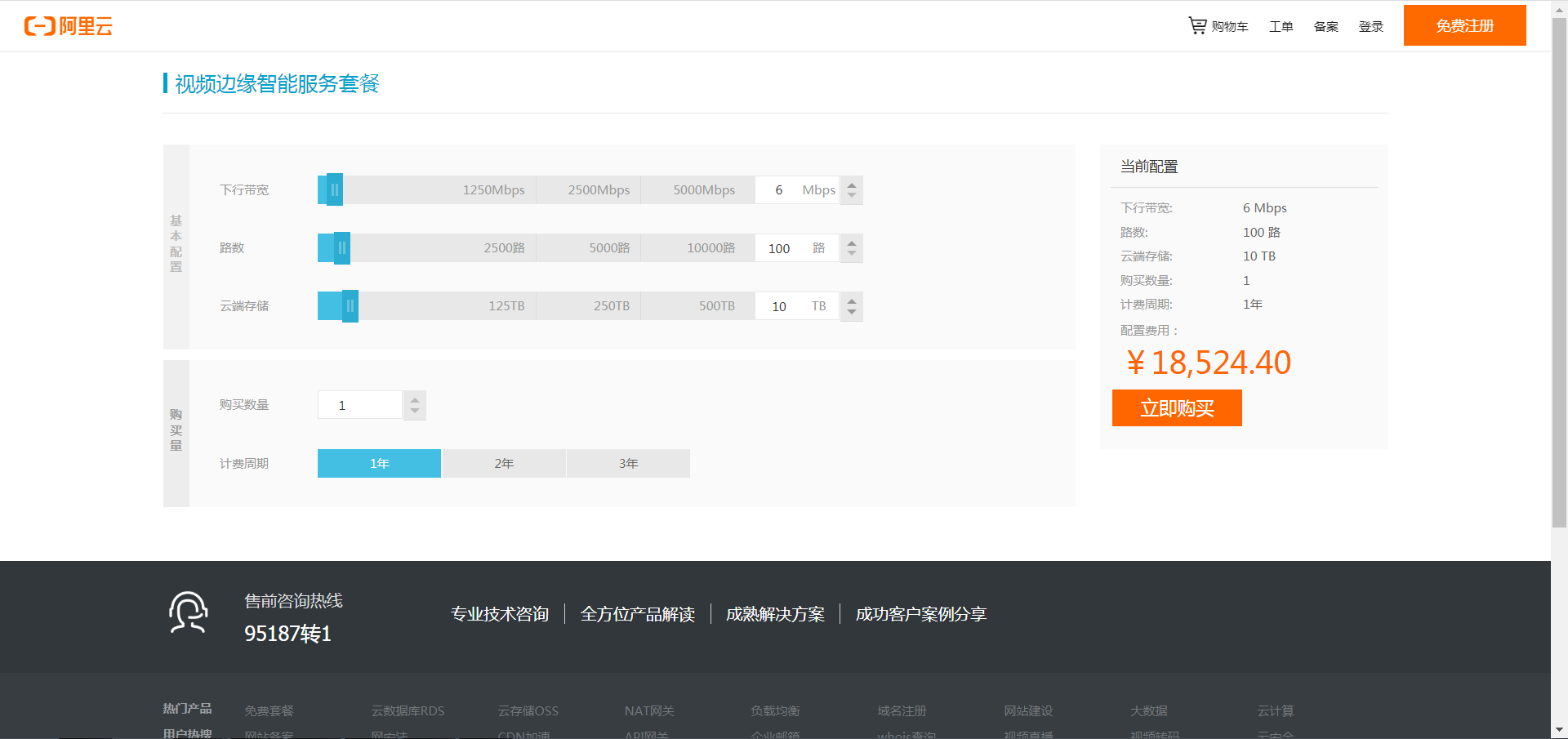Click the 路数 value input field

[x=797, y=247]
